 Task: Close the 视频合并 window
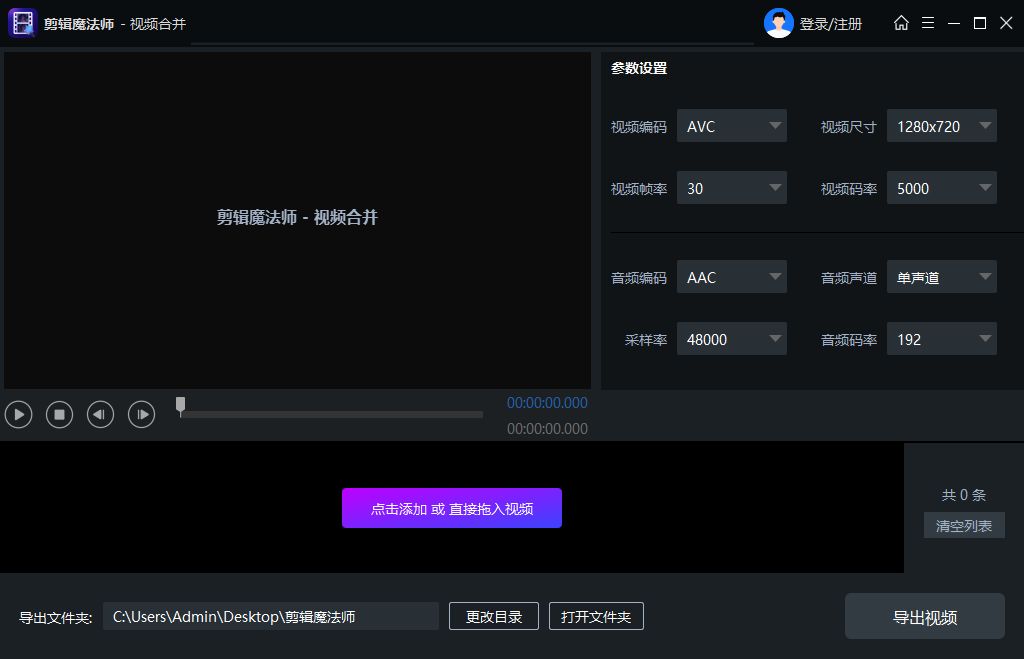pos(1006,24)
